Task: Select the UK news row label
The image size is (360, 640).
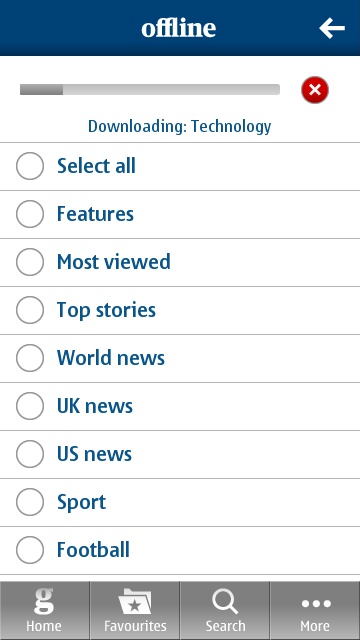Action: 95,406
